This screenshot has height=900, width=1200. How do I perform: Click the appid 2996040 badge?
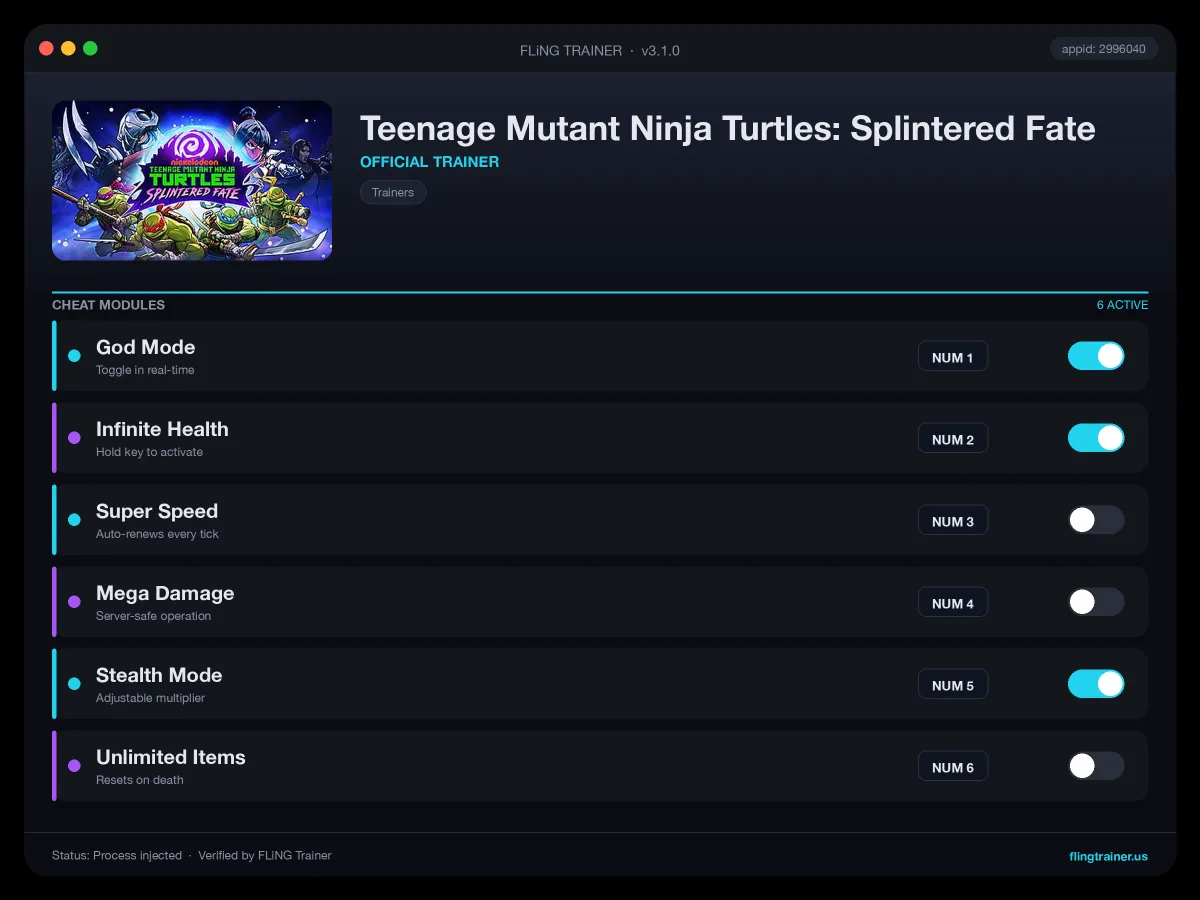1104,49
